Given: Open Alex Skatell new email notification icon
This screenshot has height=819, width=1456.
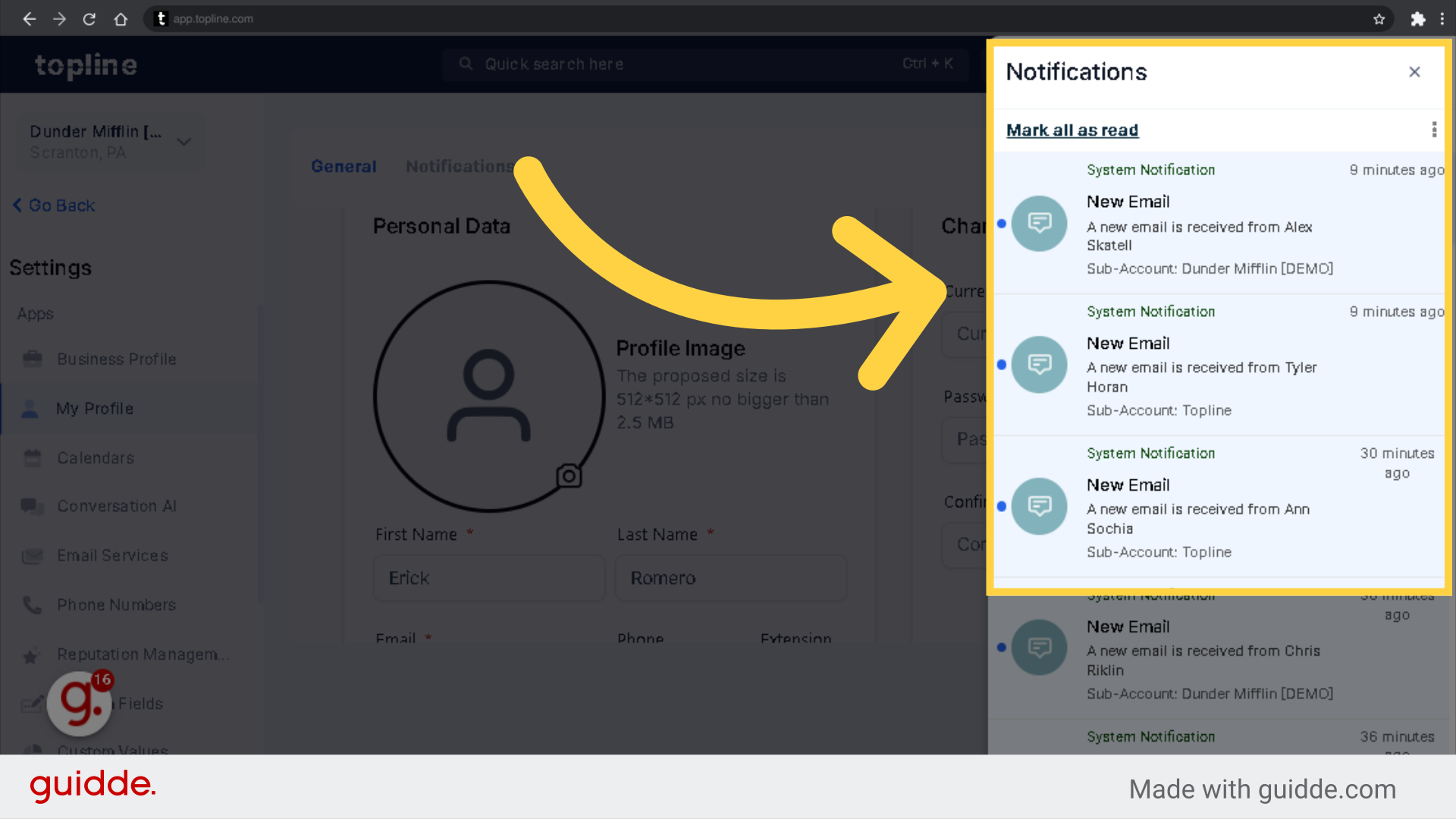Looking at the screenshot, I should tap(1040, 224).
